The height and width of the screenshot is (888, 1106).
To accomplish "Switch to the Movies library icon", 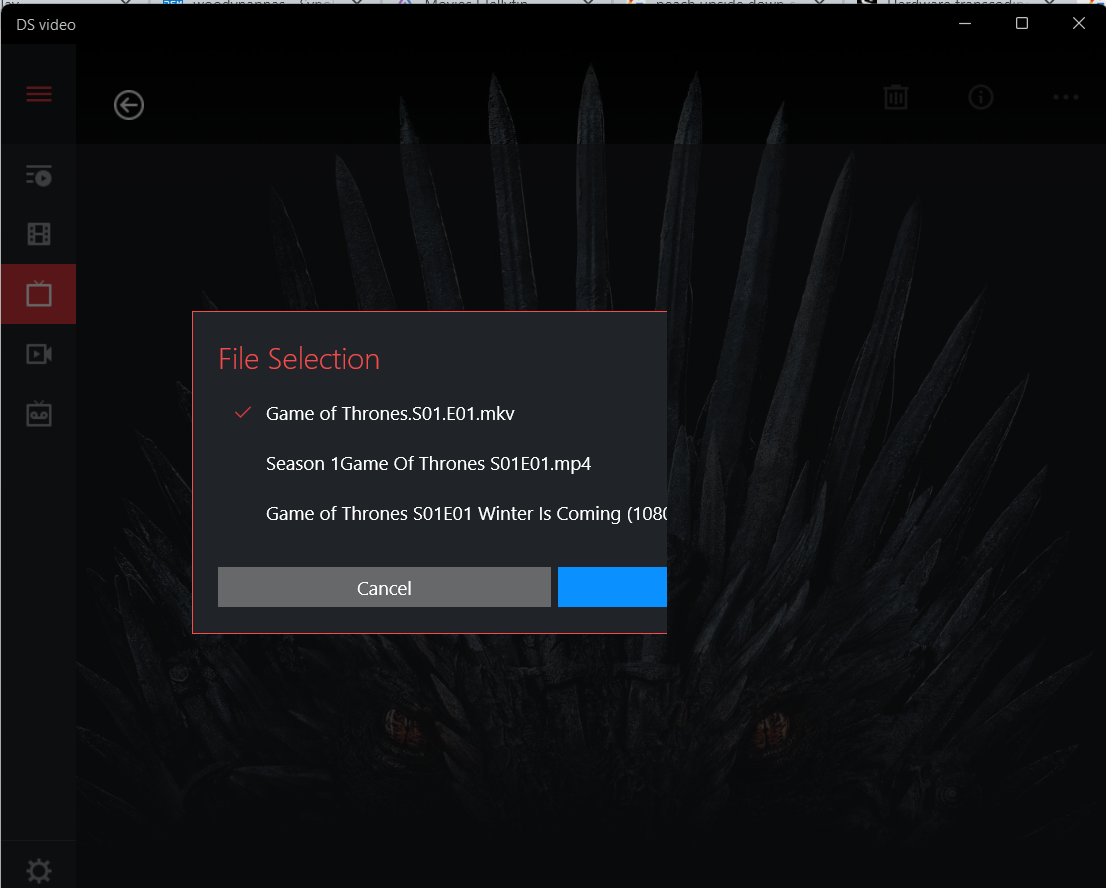I will click(39, 235).
